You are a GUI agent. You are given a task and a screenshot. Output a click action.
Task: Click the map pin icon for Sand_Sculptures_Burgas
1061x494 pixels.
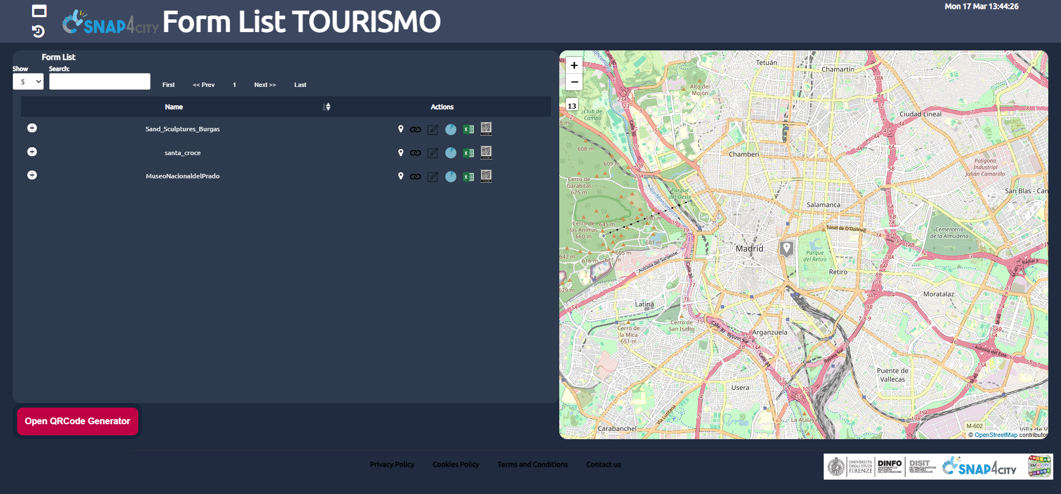click(401, 129)
